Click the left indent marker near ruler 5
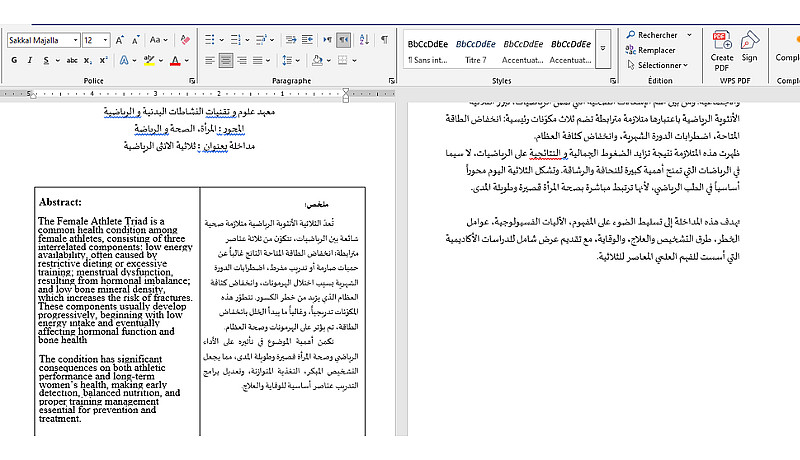This screenshot has width=800, height=460. tap(33, 95)
